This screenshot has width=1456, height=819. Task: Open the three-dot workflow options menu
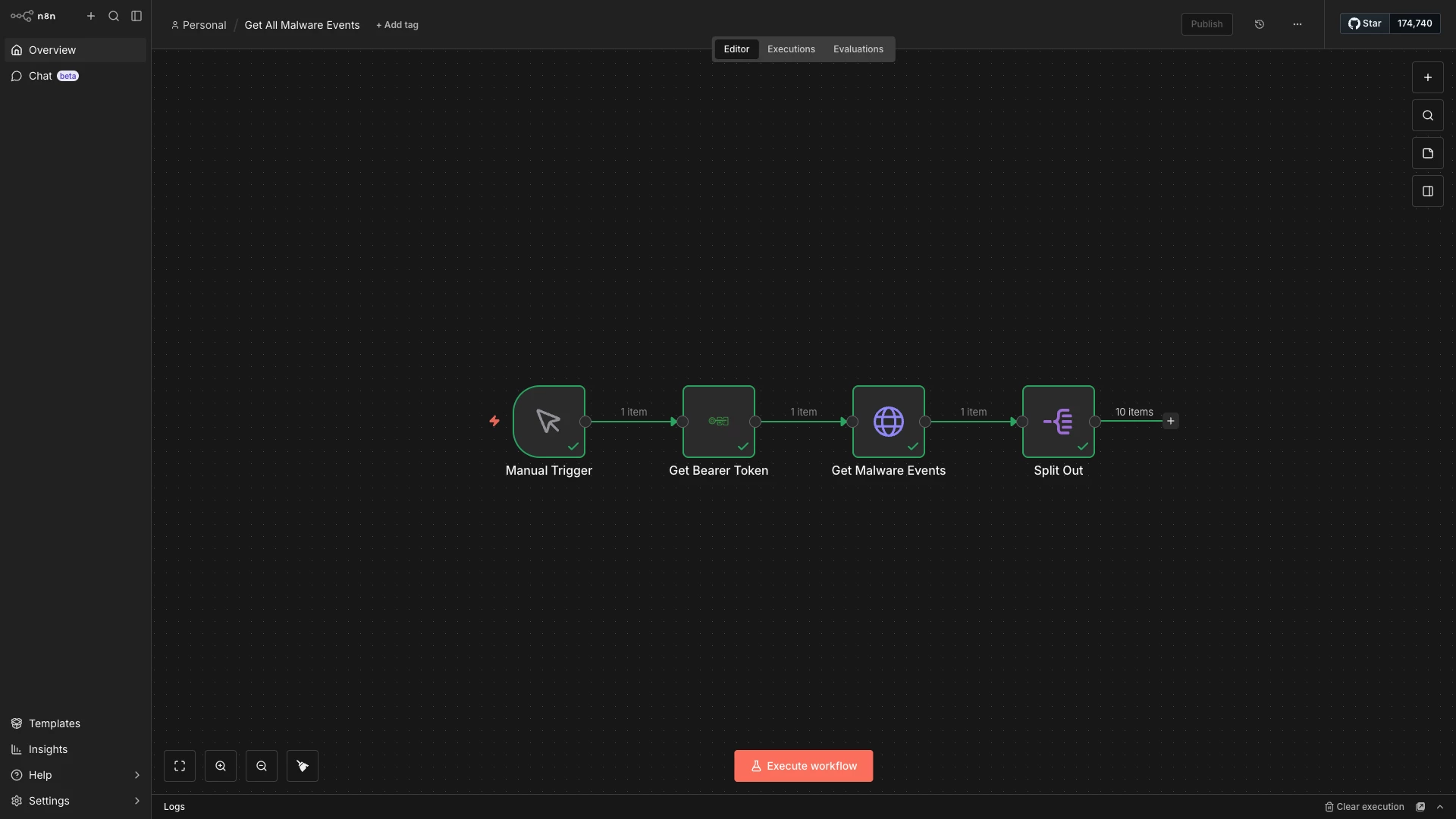point(1298,24)
